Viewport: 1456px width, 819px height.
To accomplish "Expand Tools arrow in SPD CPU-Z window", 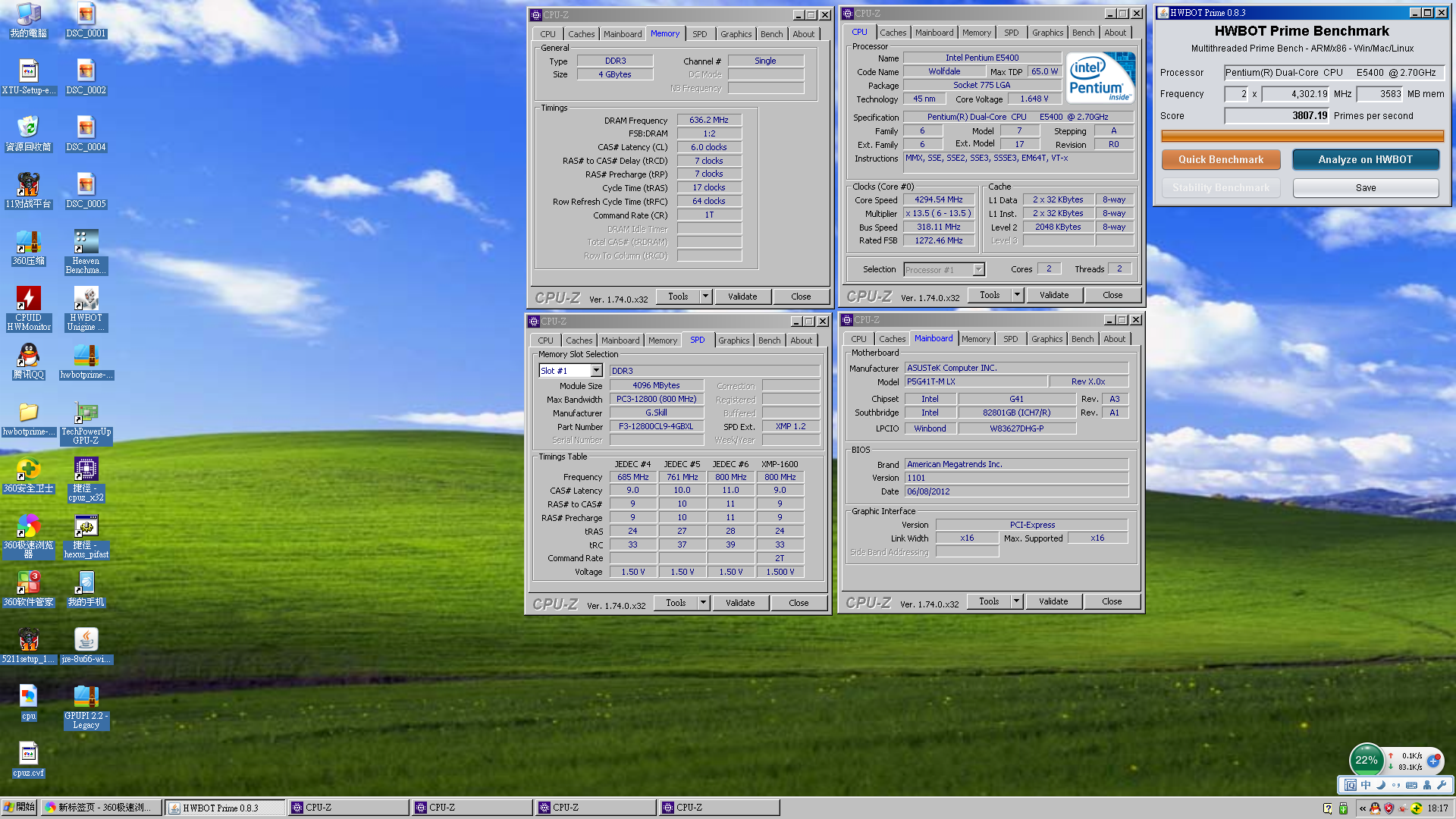I will click(x=703, y=603).
